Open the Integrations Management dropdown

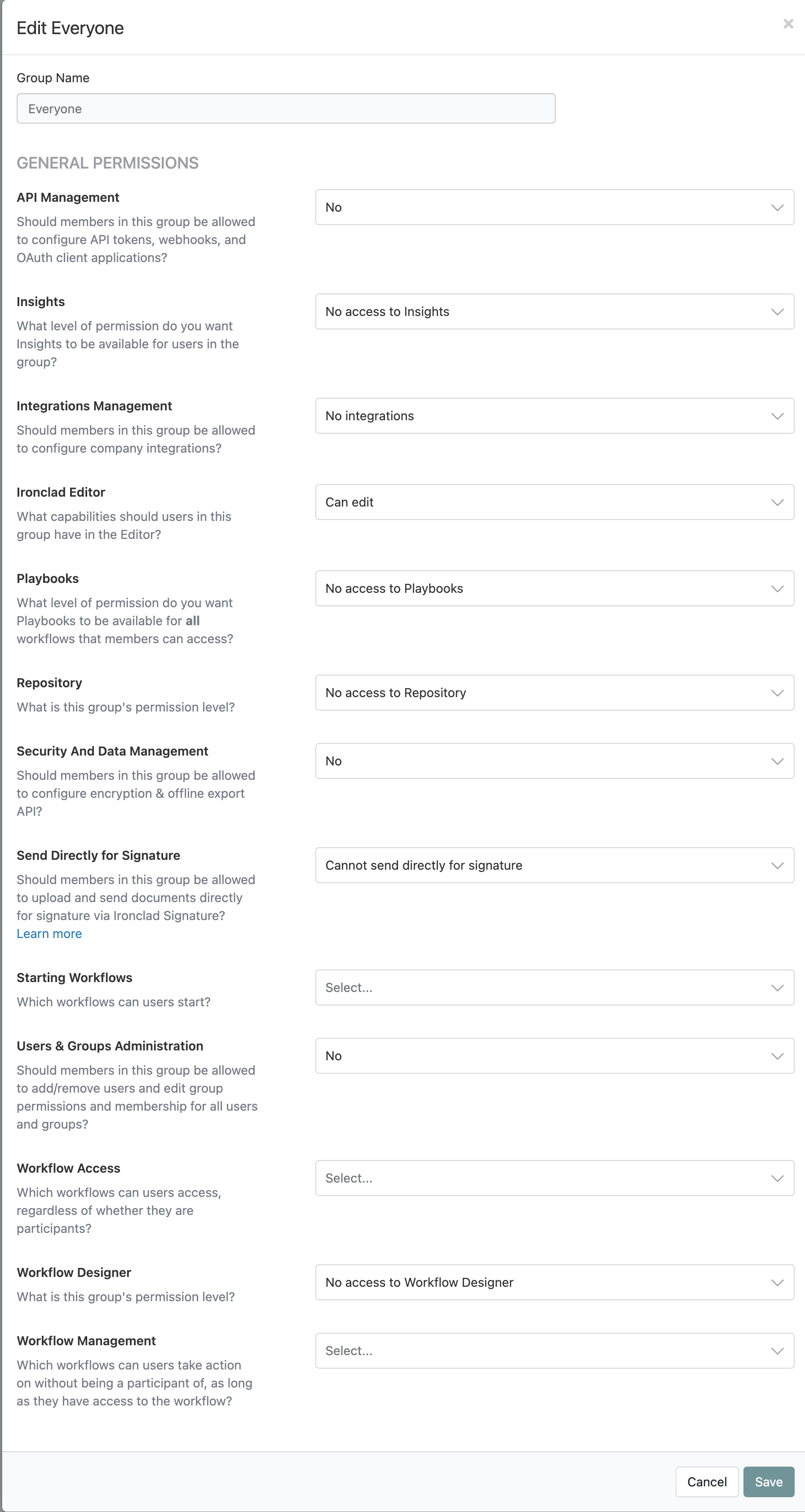[x=554, y=416]
